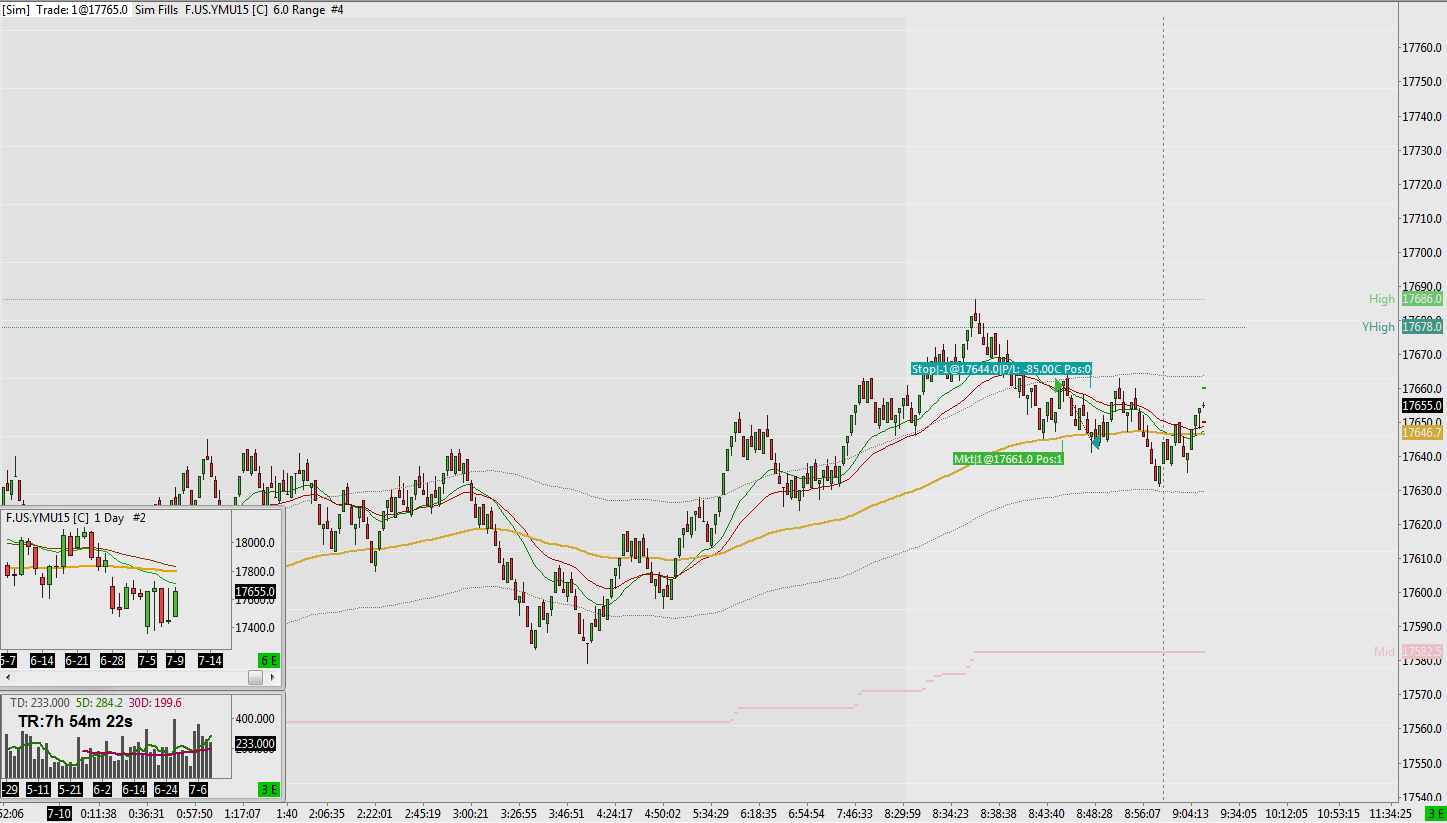
Task: Click the green buy fill arrow marker
Action: point(1060,386)
